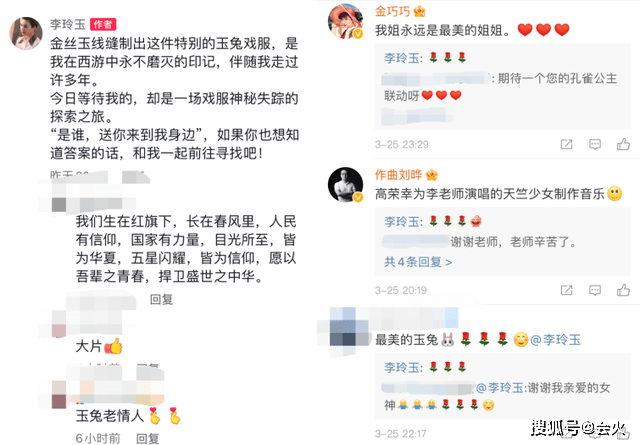Screen dimensions: 640x445
Task: Open 李玲玉's author avatar
Action: [26, 33]
